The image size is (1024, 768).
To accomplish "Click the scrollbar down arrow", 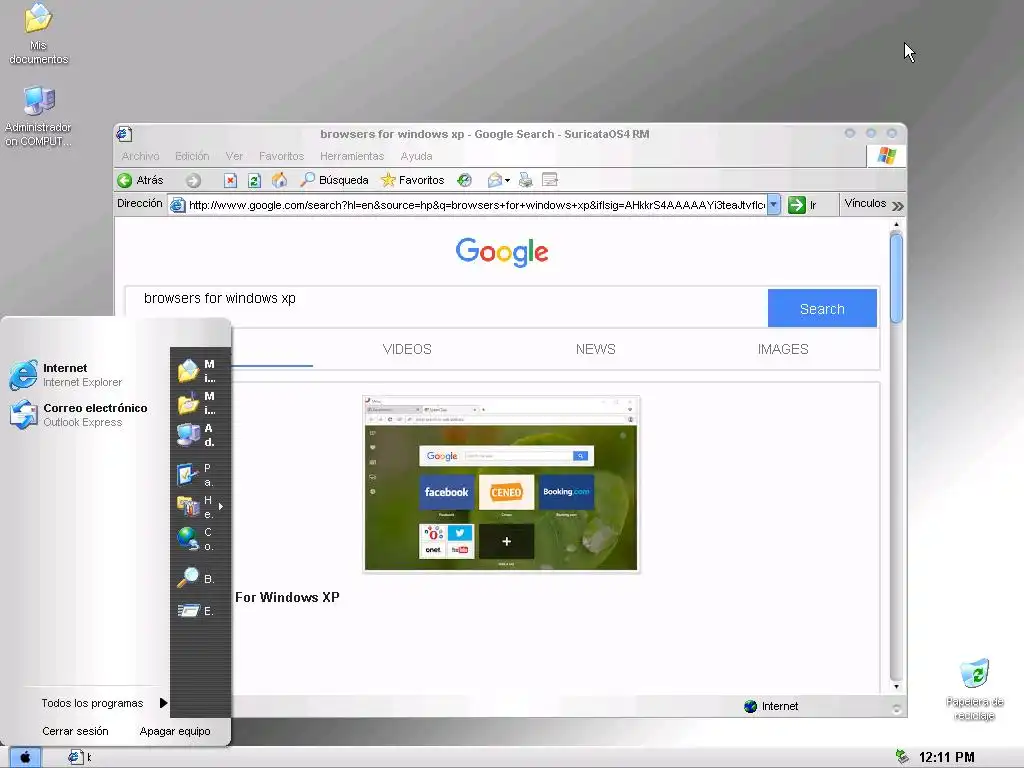I will pos(896,686).
